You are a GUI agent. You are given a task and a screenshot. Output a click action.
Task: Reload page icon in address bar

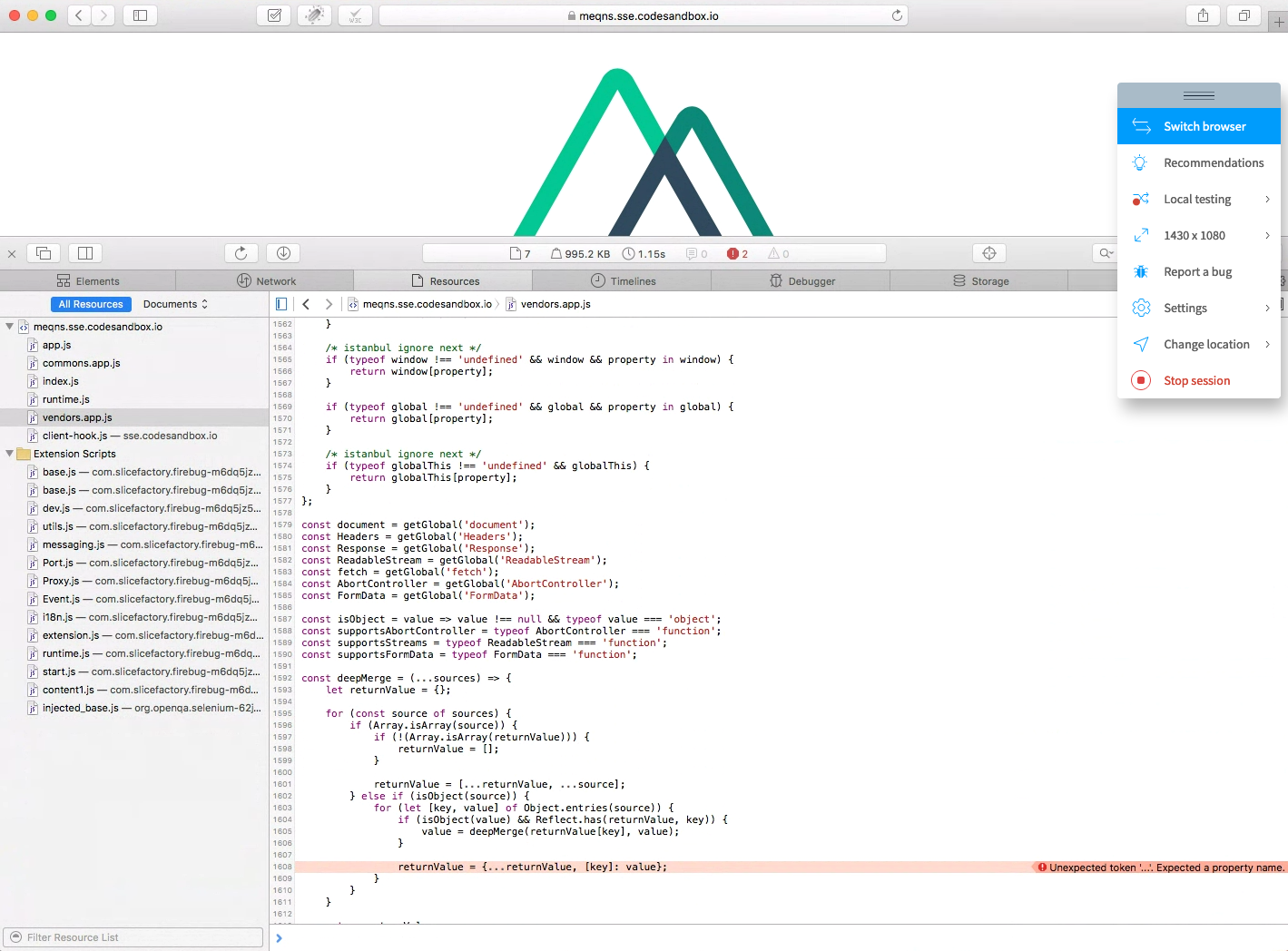(x=897, y=15)
